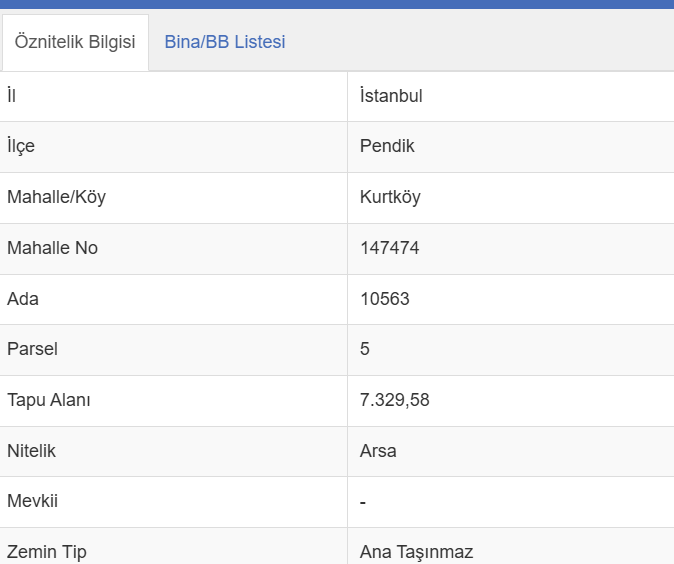The height and width of the screenshot is (564, 674).
Task: Click the Ada value 10563
Action: click(384, 299)
